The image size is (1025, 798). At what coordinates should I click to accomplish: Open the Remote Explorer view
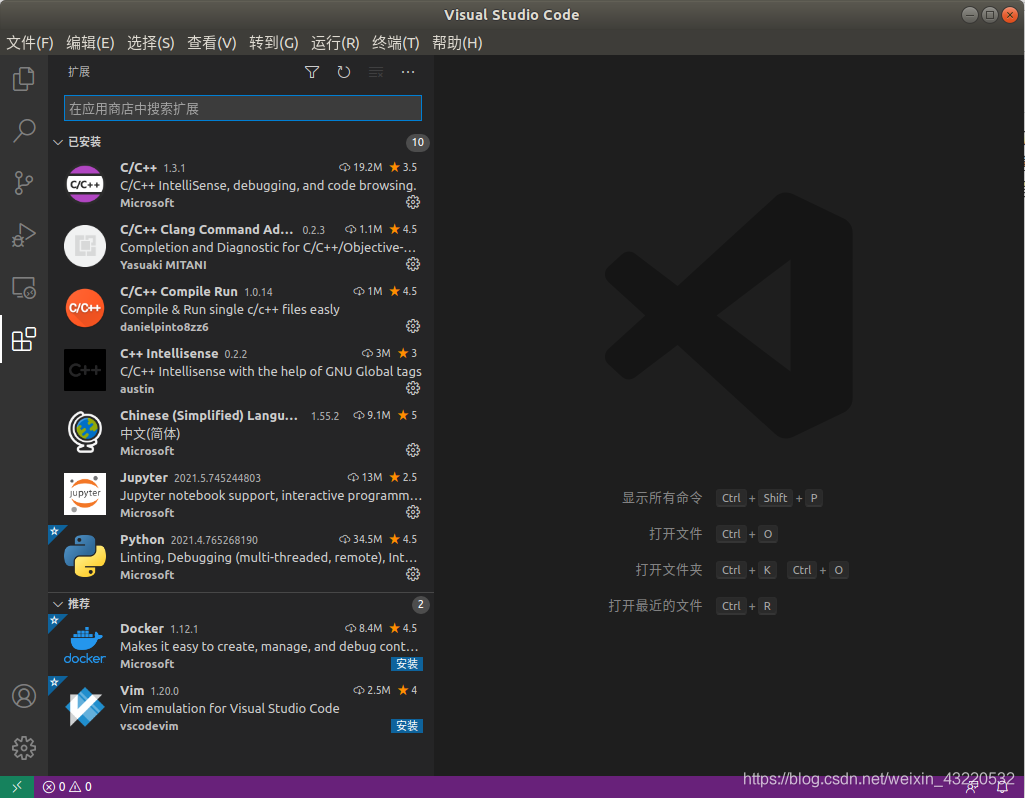click(x=24, y=288)
